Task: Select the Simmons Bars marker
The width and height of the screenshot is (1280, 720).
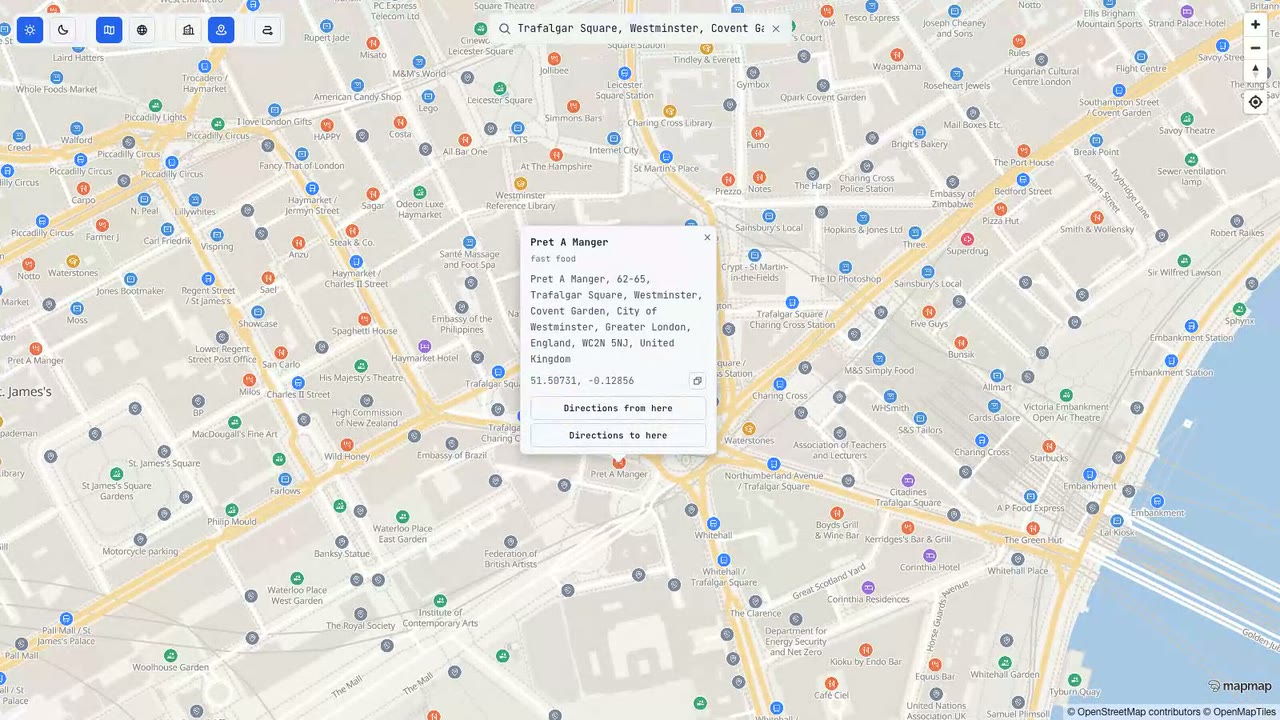Action: click(x=573, y=106)
